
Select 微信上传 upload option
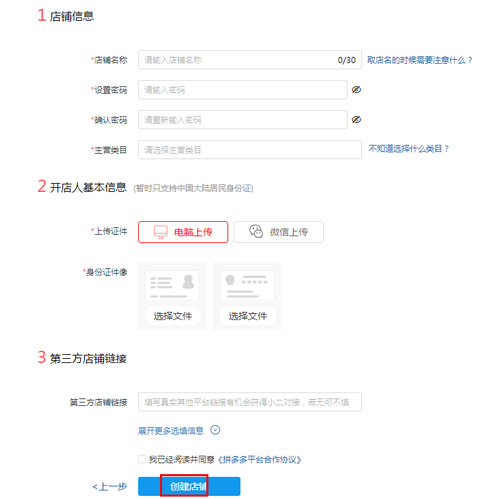pyautogui.click(x=278, y=232)
